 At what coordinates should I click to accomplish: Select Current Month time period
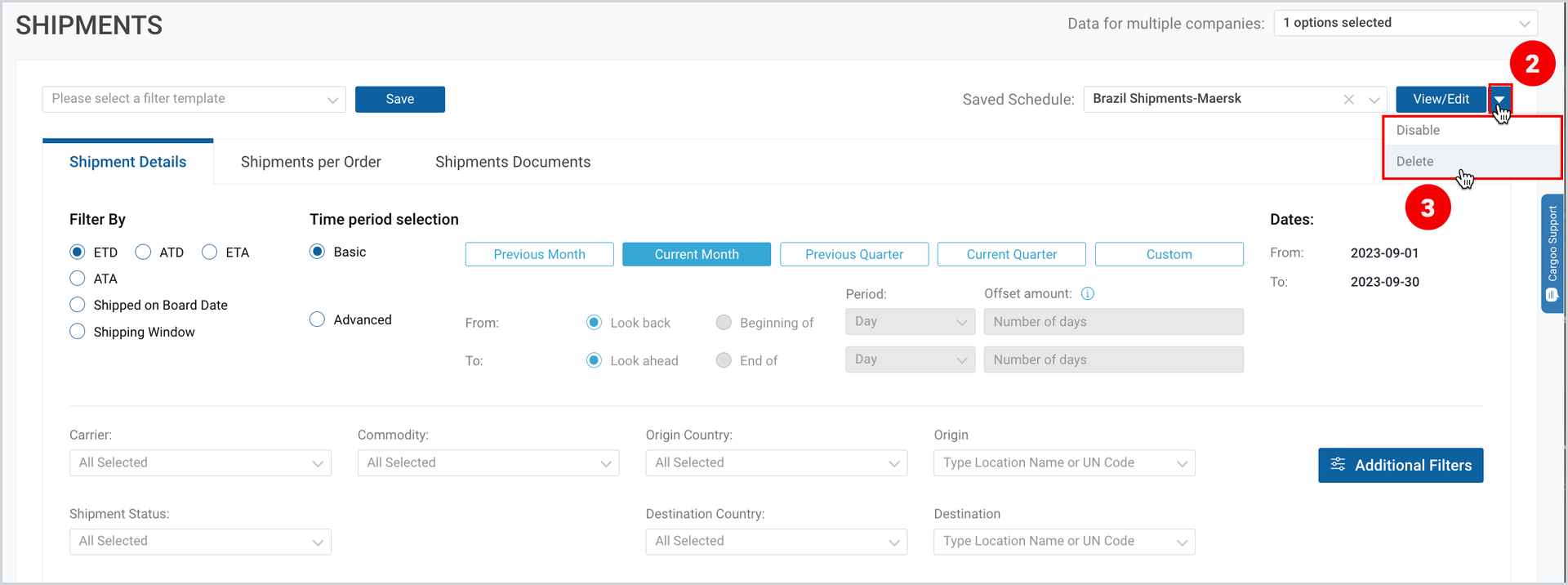click(x=697, y=254)
